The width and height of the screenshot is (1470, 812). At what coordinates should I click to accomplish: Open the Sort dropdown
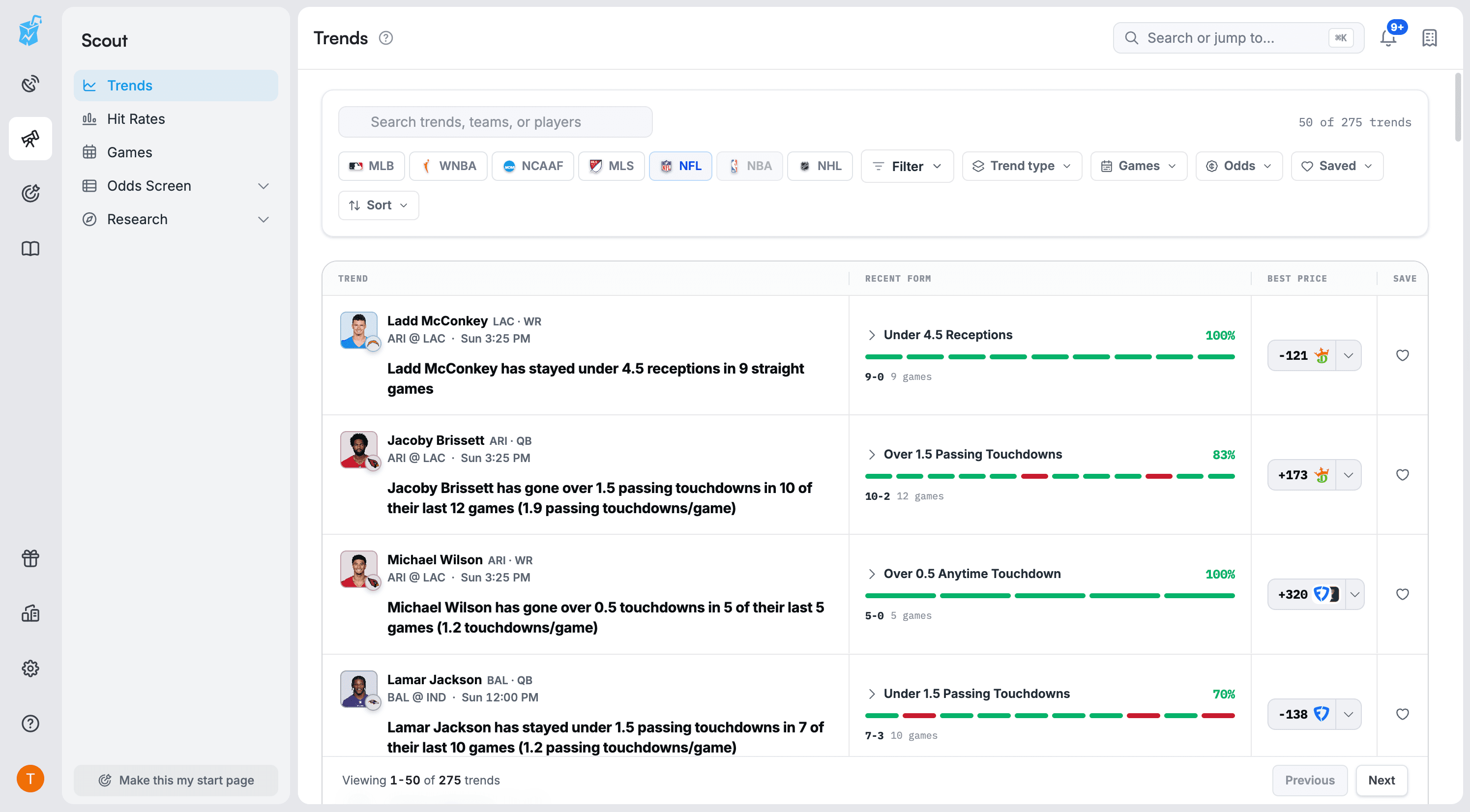coord(379,205)
